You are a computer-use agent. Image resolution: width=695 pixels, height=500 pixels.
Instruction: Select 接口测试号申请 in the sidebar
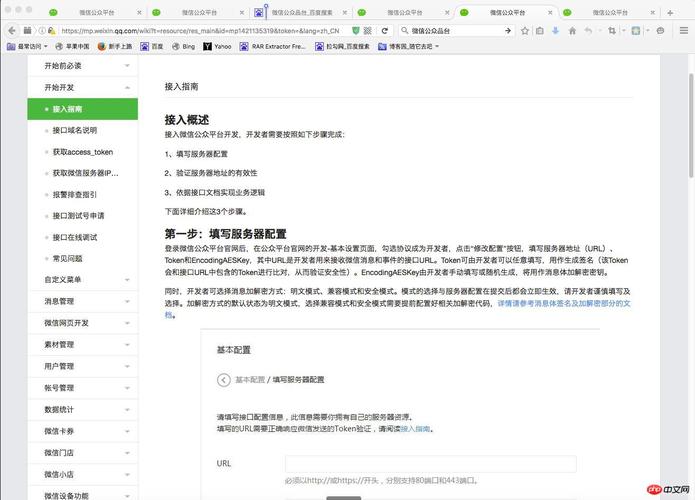78,216
